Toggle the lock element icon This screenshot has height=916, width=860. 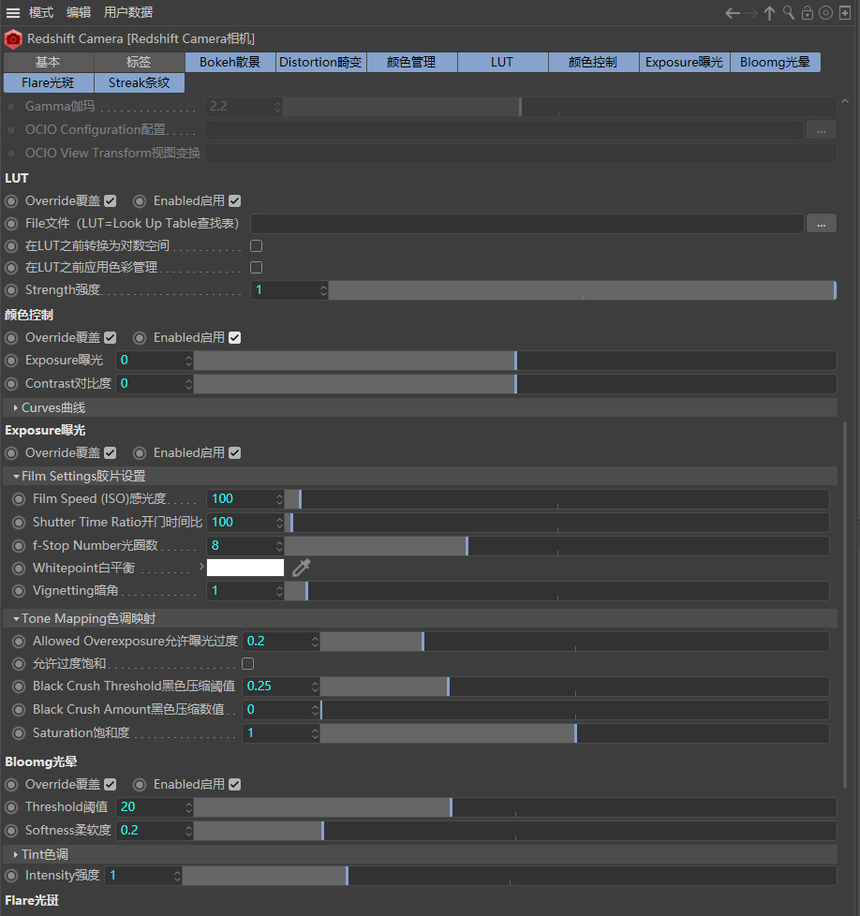807,13
